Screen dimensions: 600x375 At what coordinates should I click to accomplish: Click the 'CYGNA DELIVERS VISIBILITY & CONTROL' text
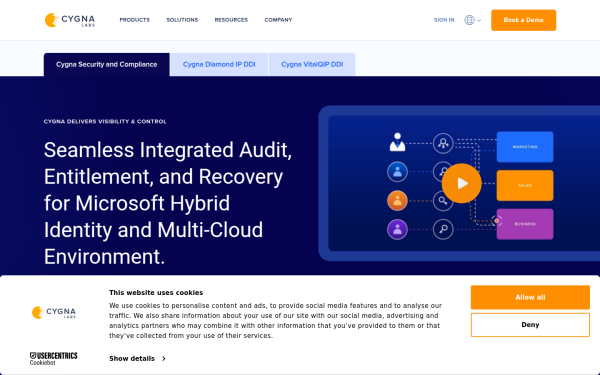(x=105, y=122)
